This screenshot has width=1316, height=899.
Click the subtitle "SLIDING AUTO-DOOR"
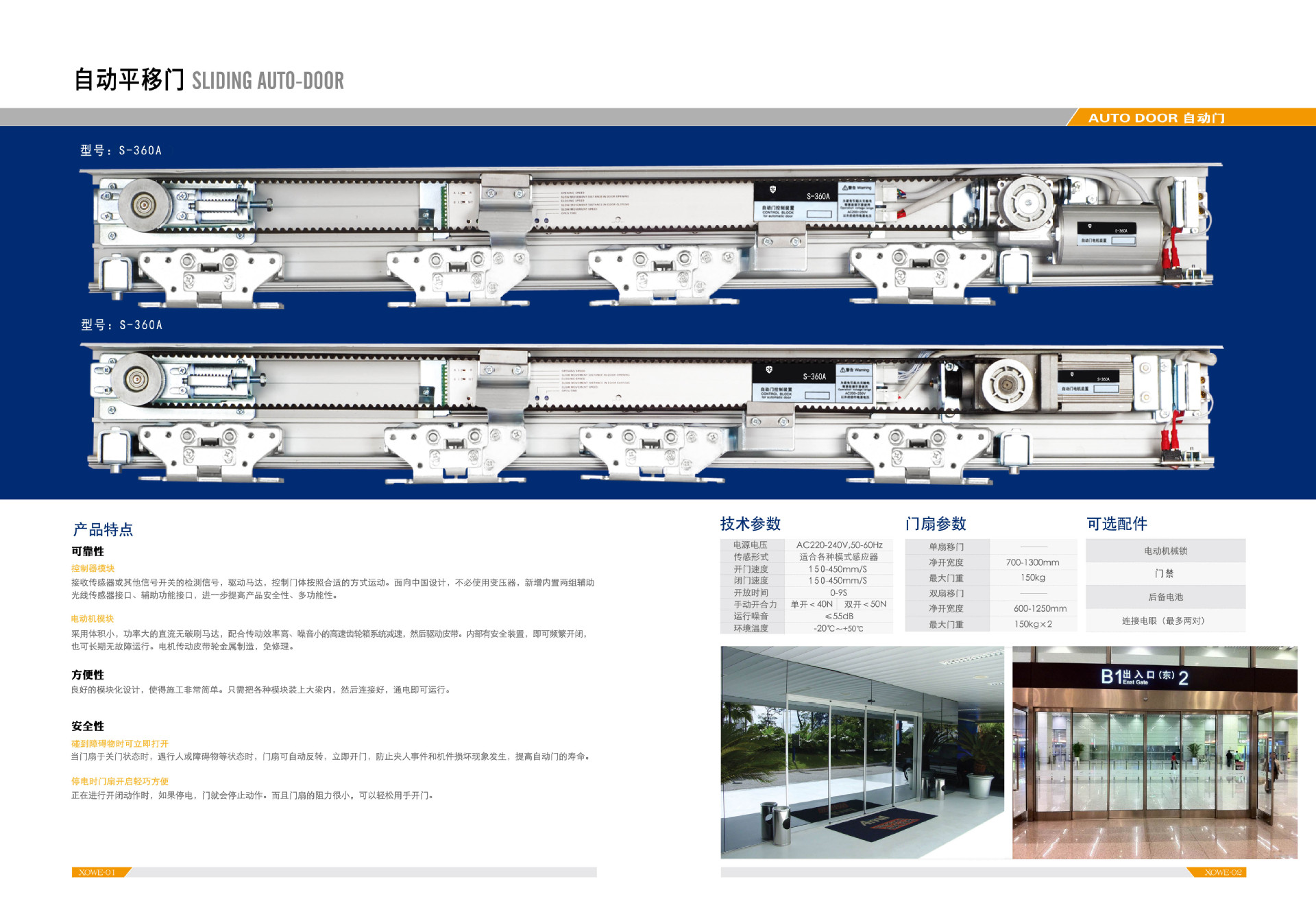[268, 81]
